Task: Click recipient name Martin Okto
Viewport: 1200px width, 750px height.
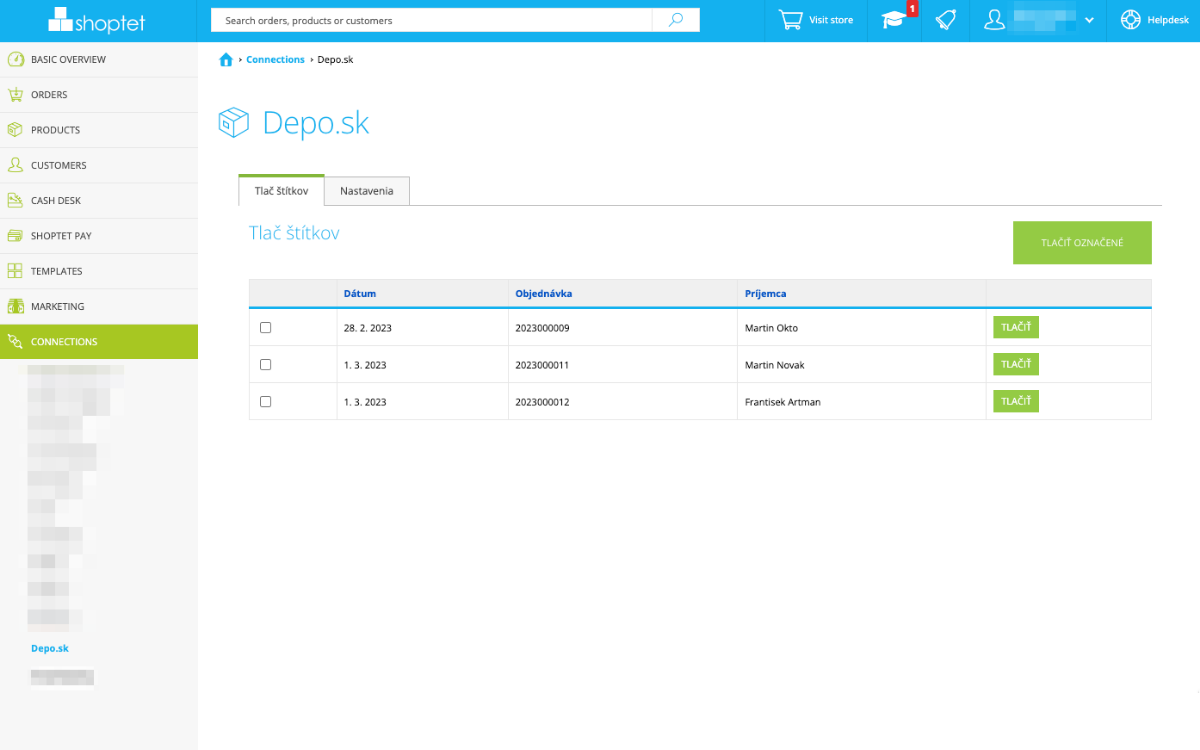Action: click(x=771, y=328)
